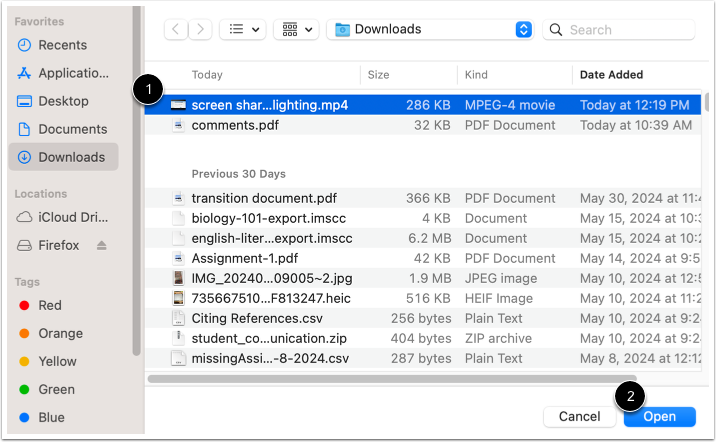This screenshot has width=716, height=442.
Task: Select Desktop in the sidebar
Action: click(63, 101)
